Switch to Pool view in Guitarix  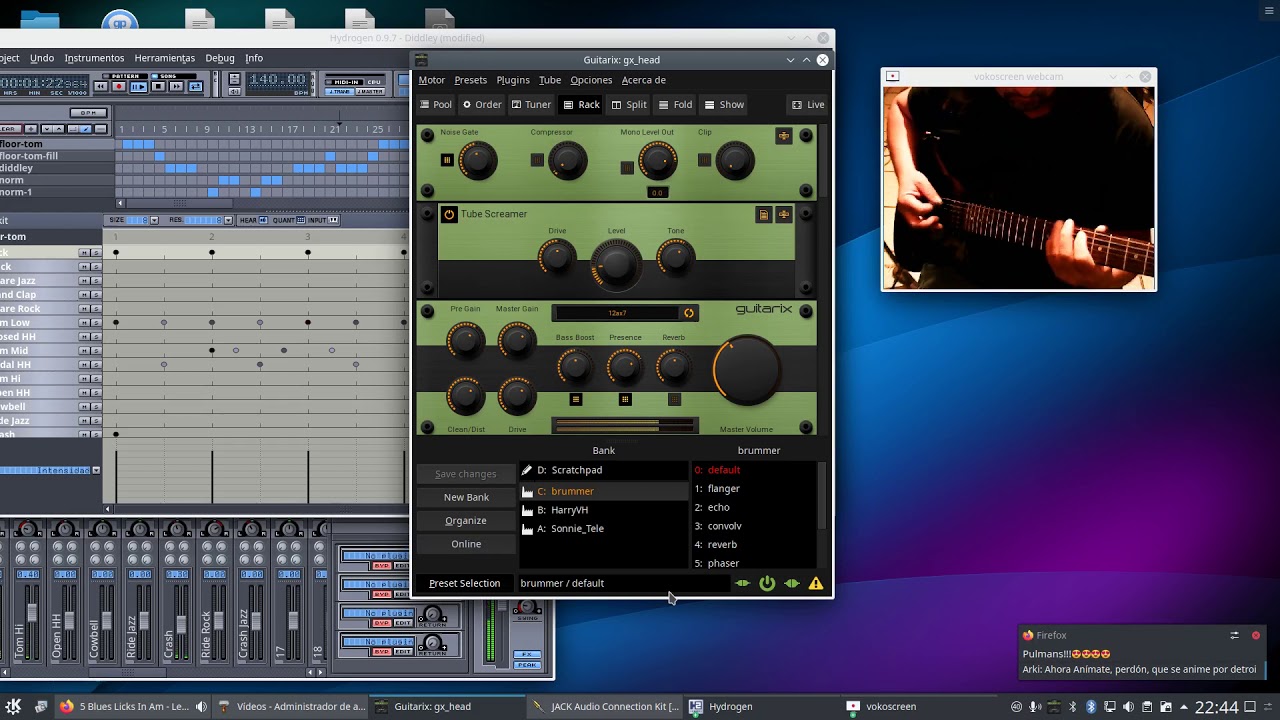click(x=436, y=104)
